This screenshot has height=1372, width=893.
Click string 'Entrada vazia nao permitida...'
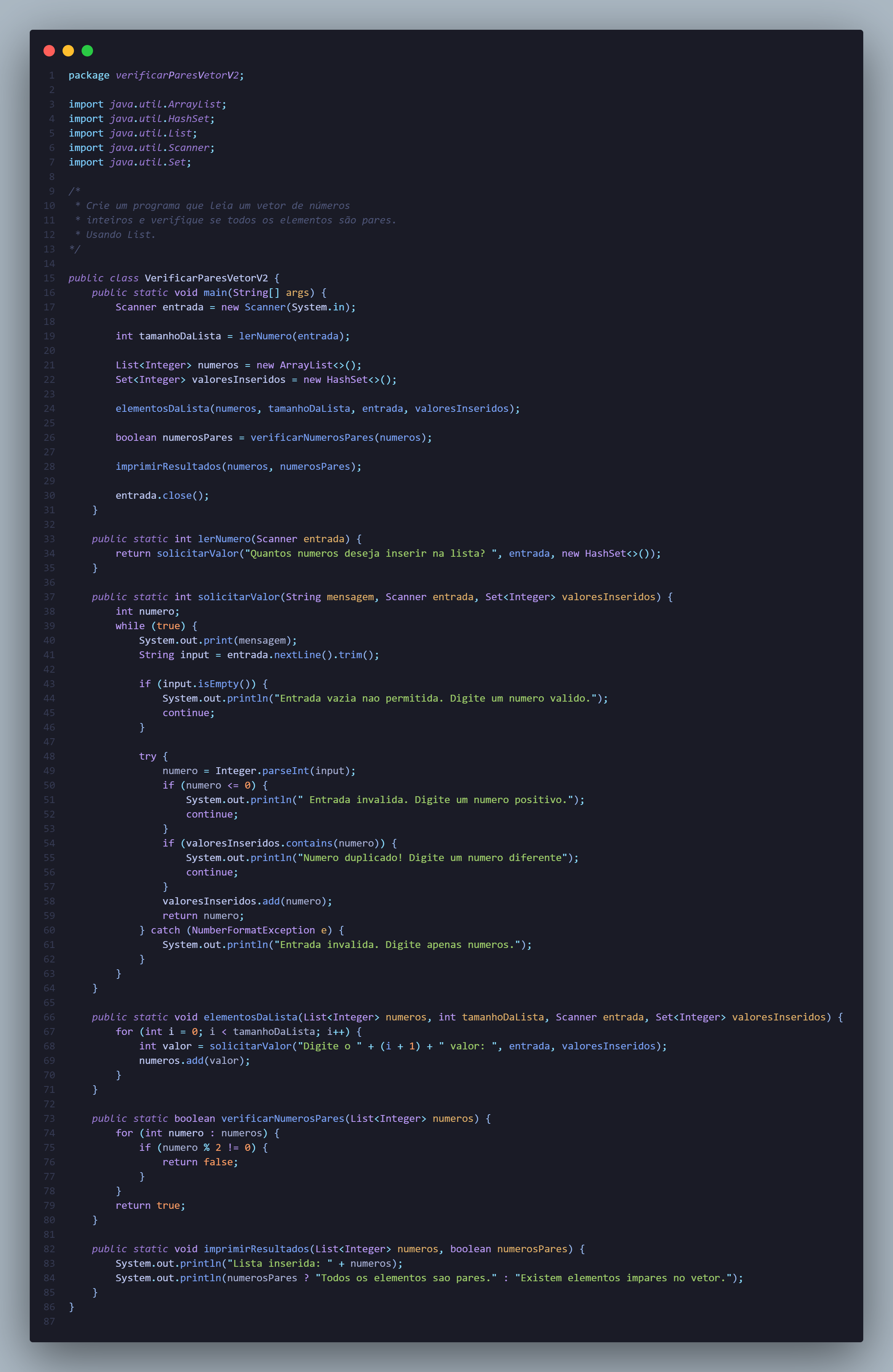pos(435,698)
